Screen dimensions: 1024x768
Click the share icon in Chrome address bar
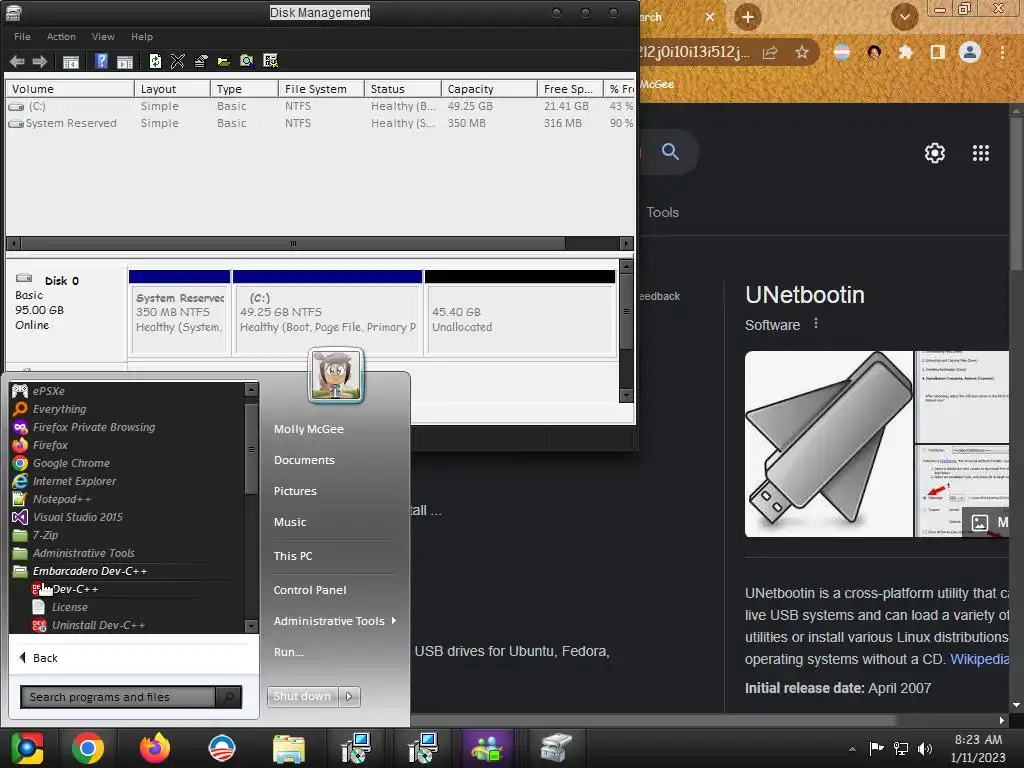[x=770, y=52]
